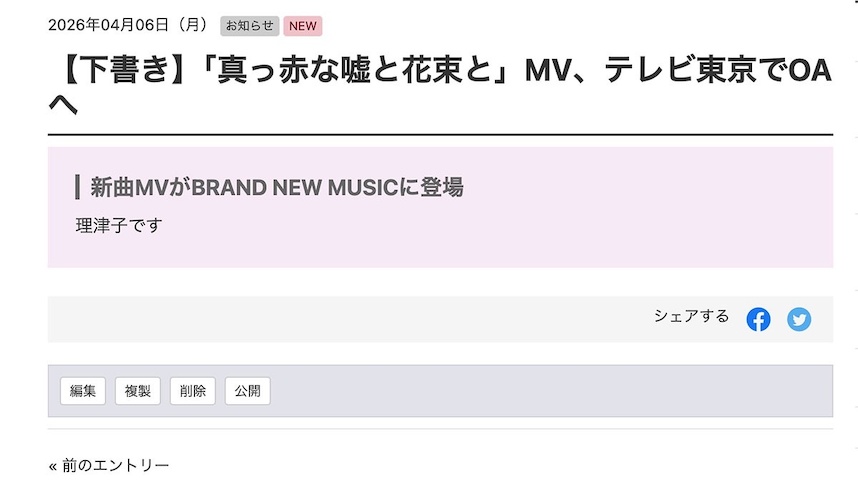Image resolution: width=858 pixels, height=485 pixels.
Task: Click blank space in gray admin button bar
Action: (547, 391)
